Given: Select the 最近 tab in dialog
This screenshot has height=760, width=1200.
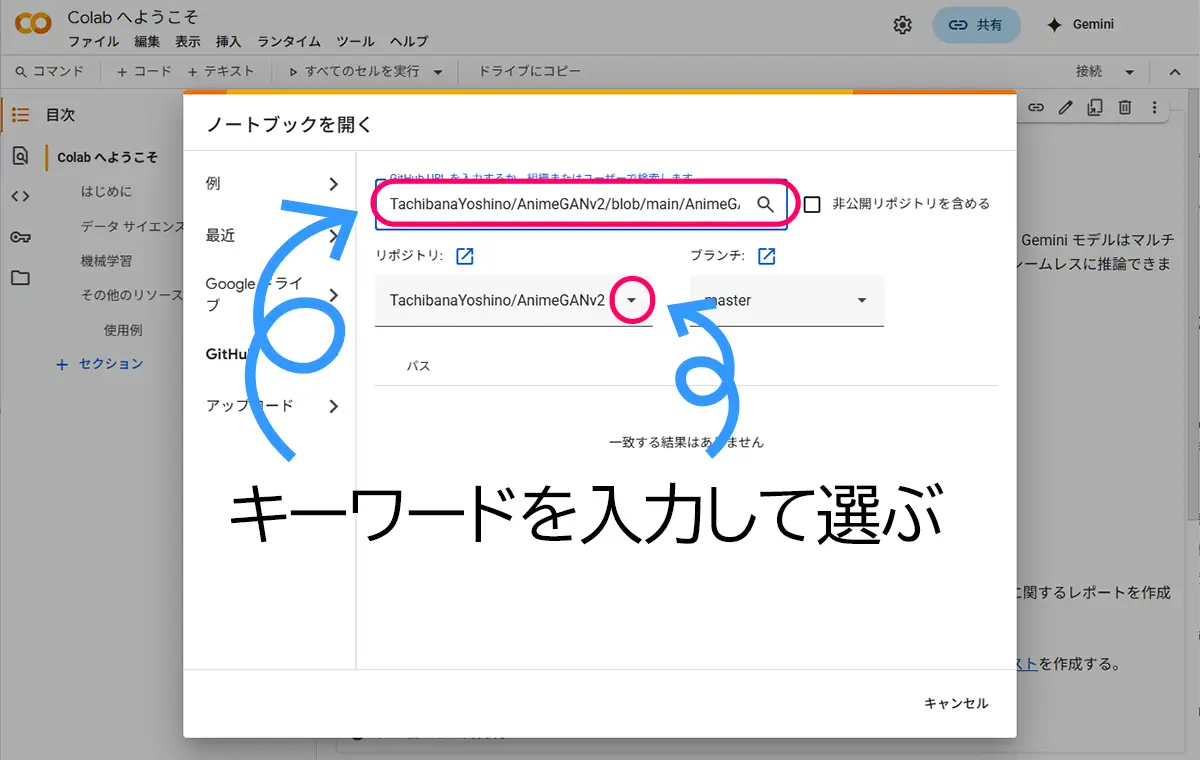Looking at the screenshot, I should (x=270, y=235).
